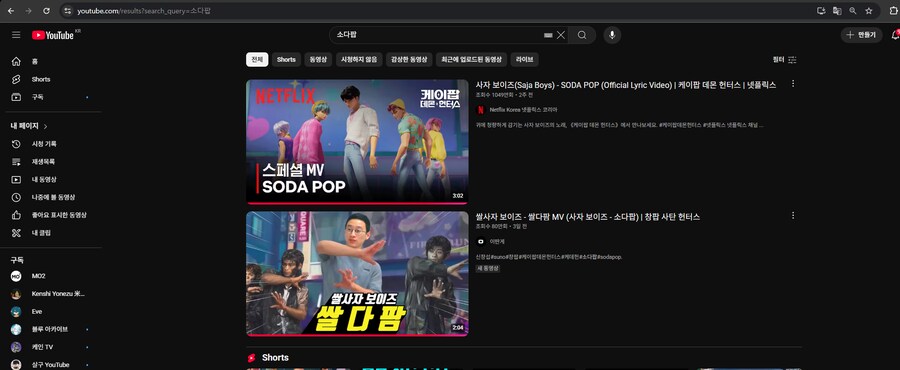Select the 감상한 동영상 filter chip
This screenshot has height=370, width=900.
tap(409, 60)
